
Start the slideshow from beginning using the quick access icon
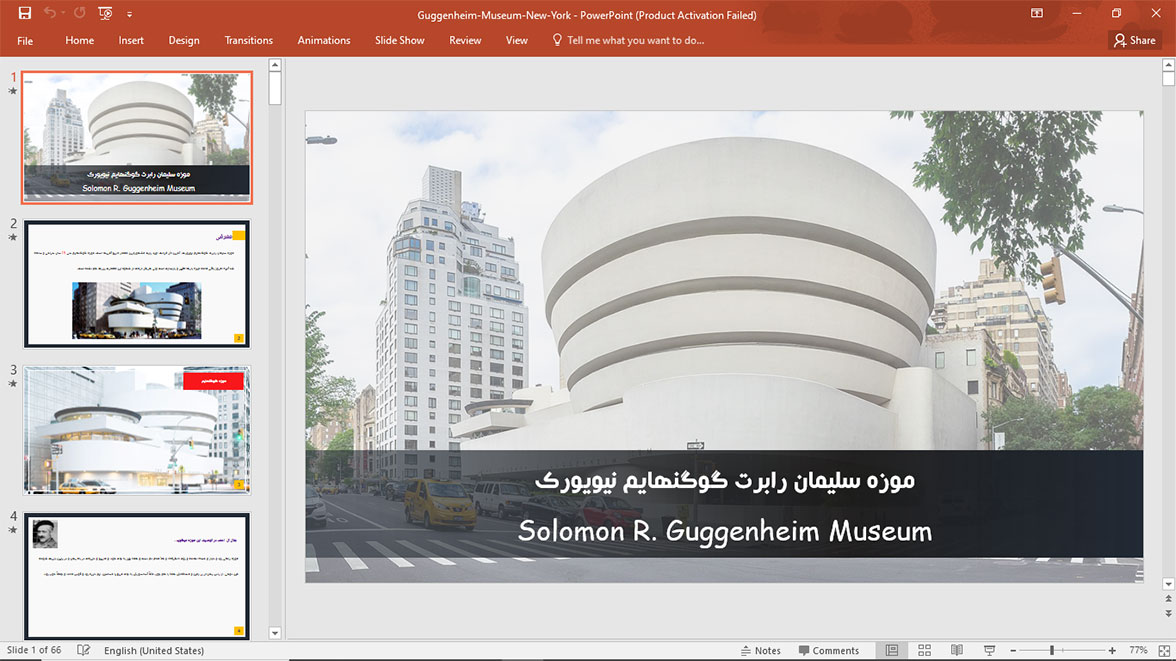tap(105, 14)
